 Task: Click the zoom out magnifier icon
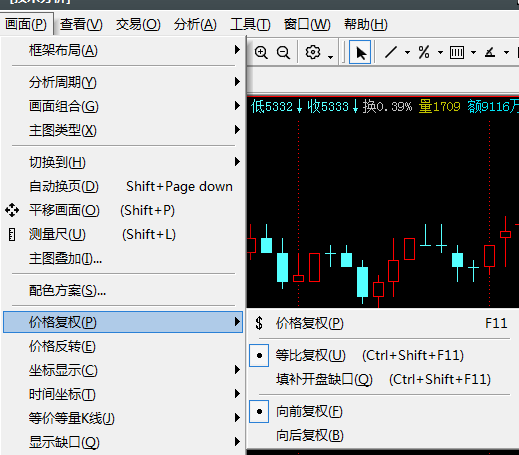coord(283,53)
